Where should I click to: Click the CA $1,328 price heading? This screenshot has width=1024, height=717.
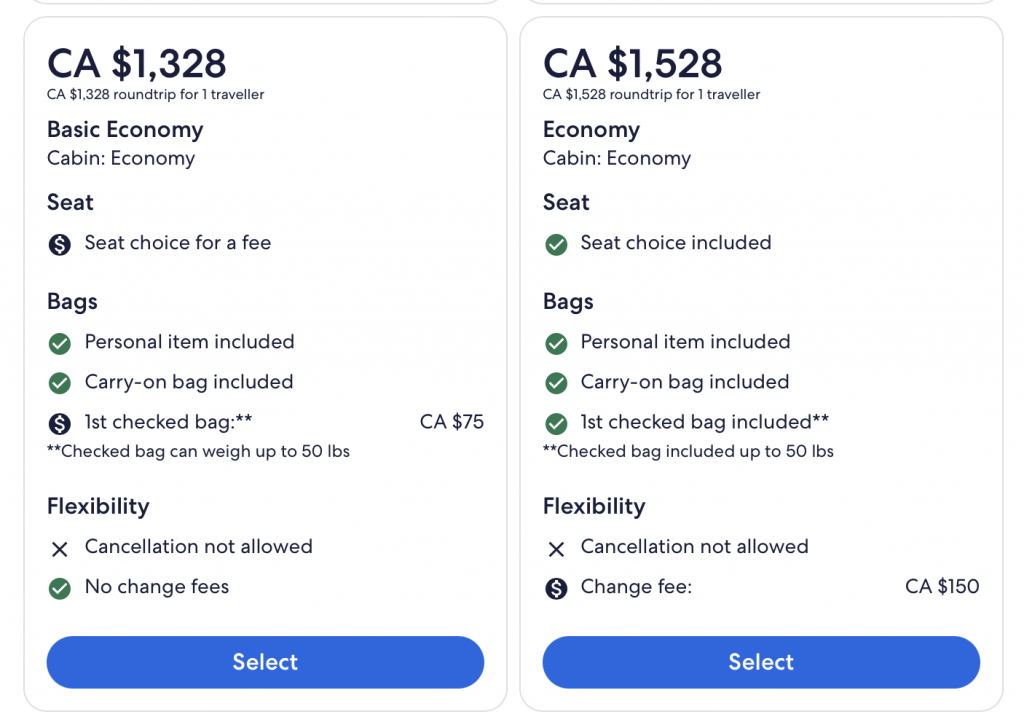coord(137,64)
